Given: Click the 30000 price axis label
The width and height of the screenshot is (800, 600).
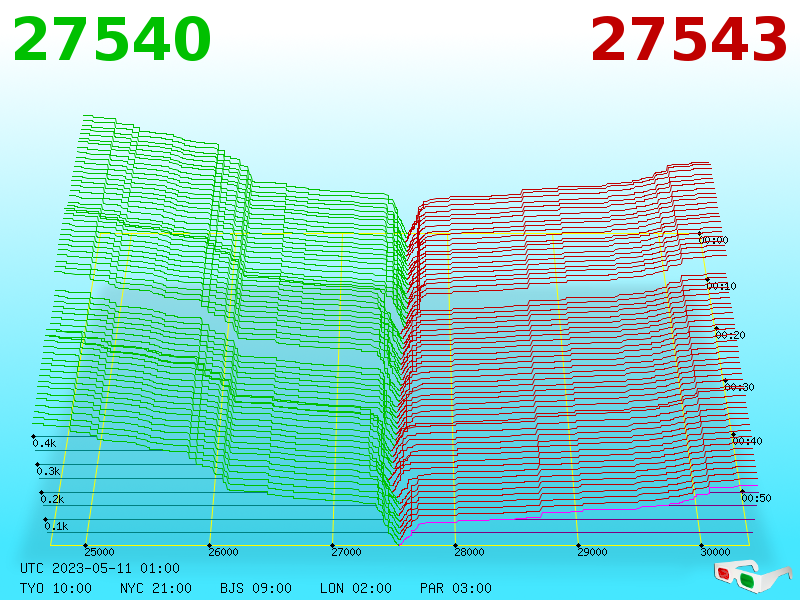Looking at the screenshot, I should (x=715, y=552).
